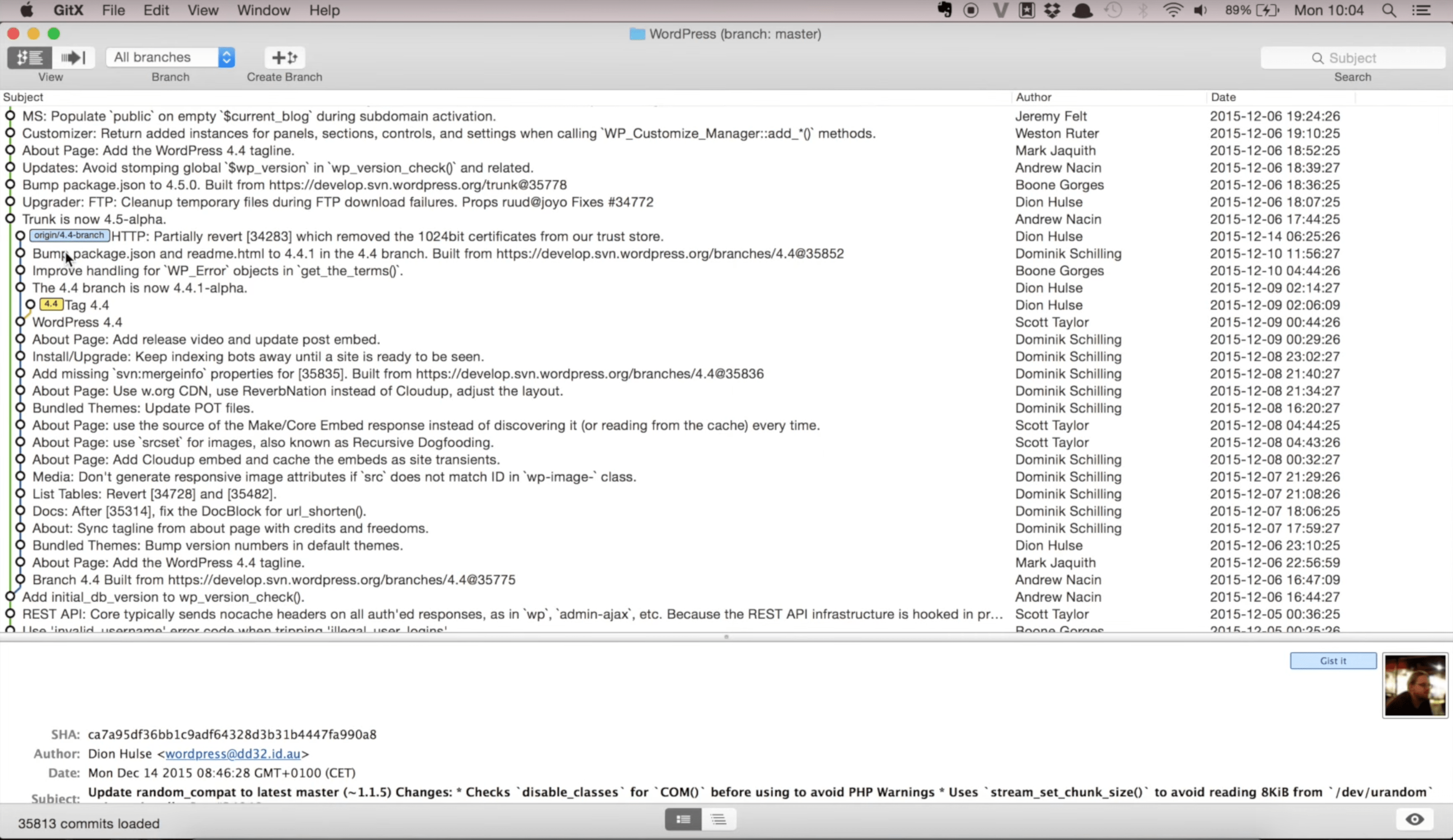Click the WordPress folder icon in title bar
This screenshot has width=1453, height=840.
click(636, 34)
